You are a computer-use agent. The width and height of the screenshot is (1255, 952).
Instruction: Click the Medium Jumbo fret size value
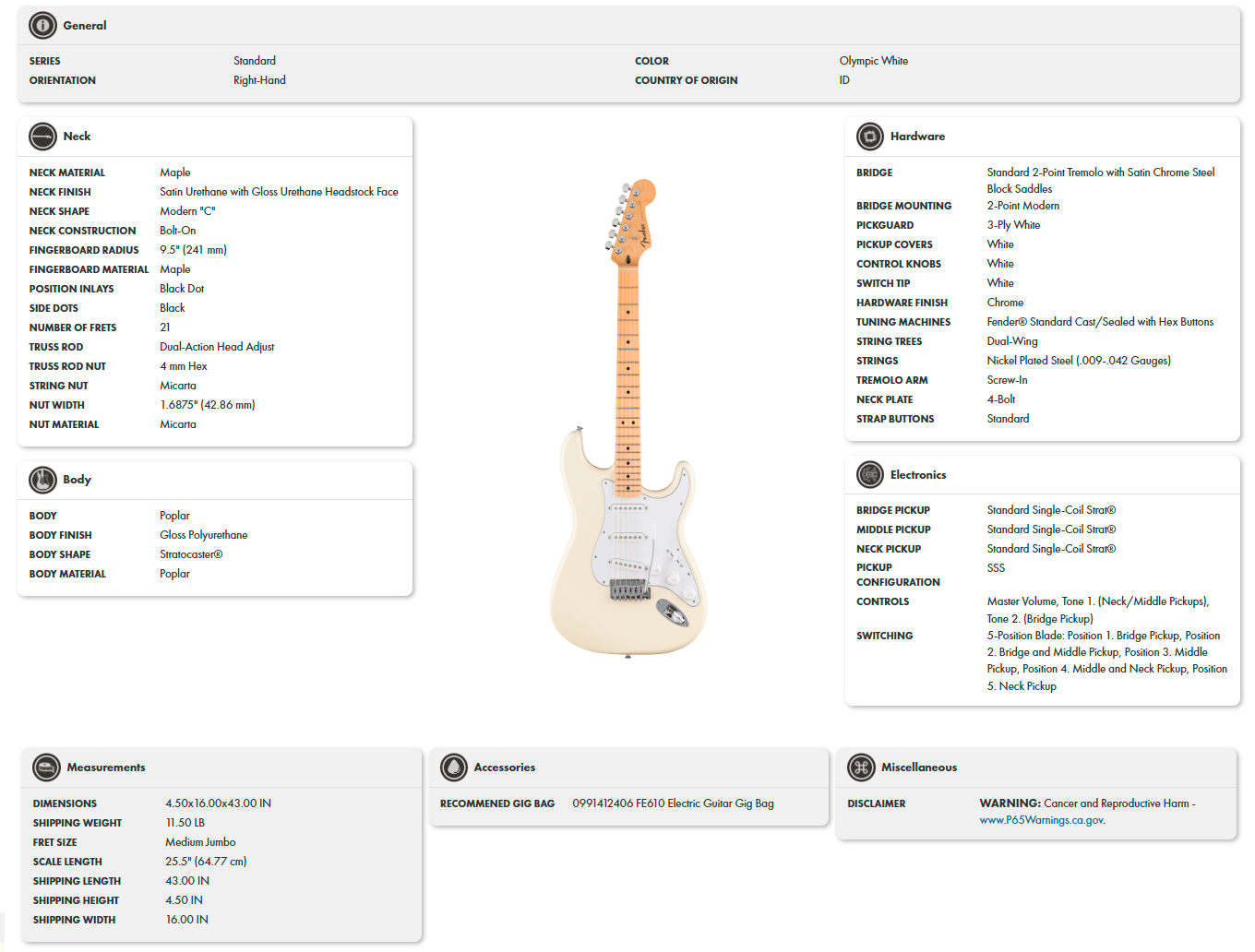coord(199,841)
